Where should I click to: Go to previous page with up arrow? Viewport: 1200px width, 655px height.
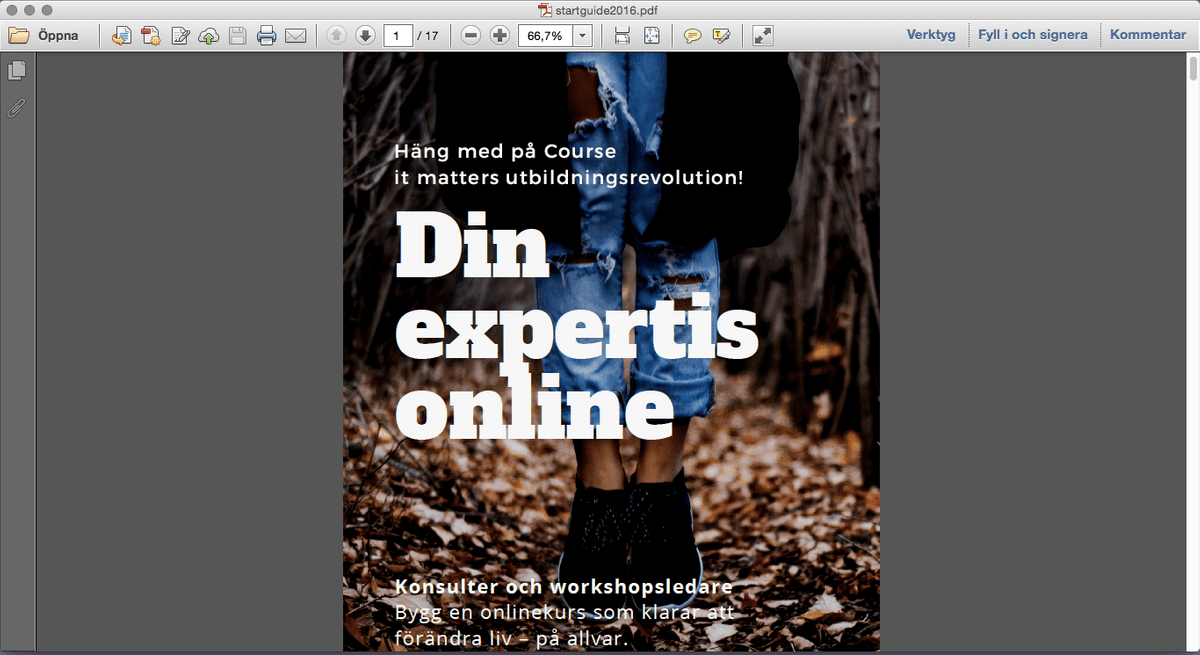point(337,36)
